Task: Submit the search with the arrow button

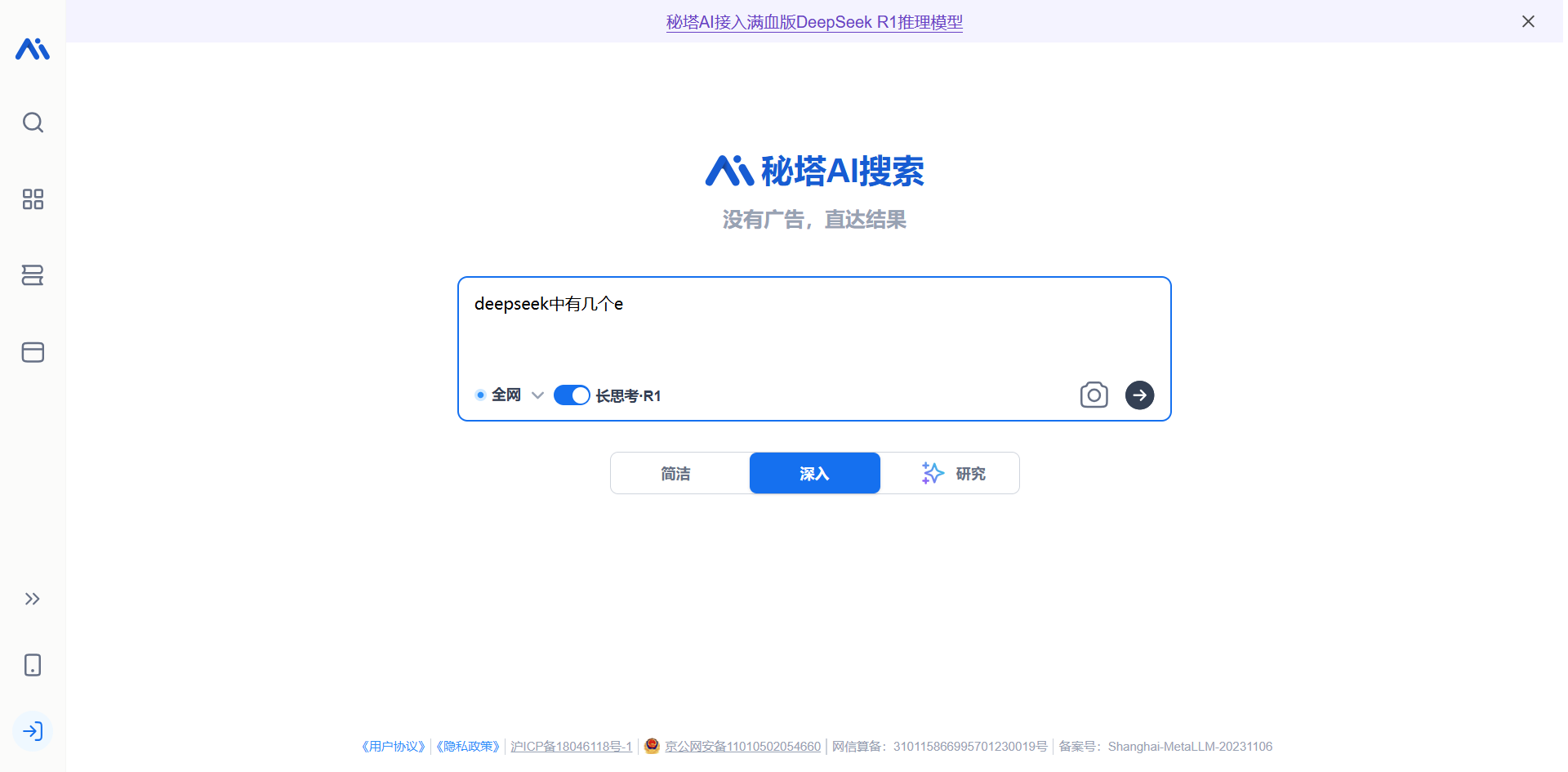Action: pos(1139,395)
